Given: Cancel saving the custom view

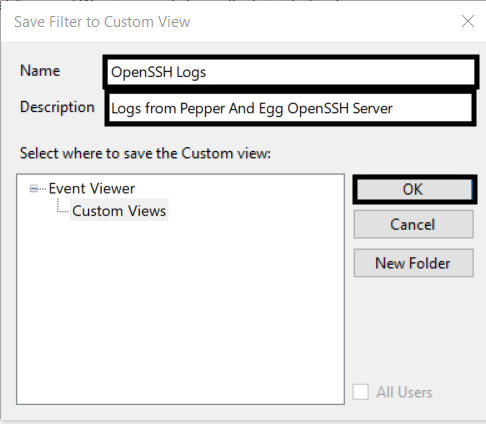Looking at the screenshot, I should [x=414, y=224].
